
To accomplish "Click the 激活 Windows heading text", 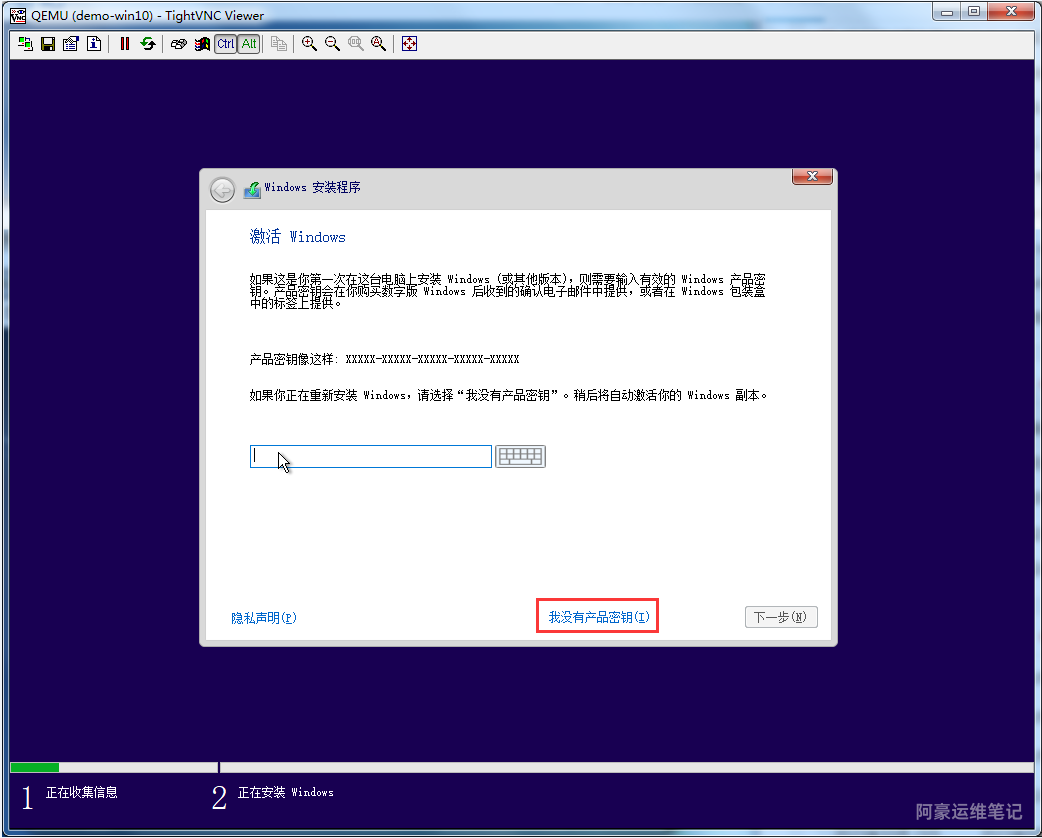I will coord(297,237).
